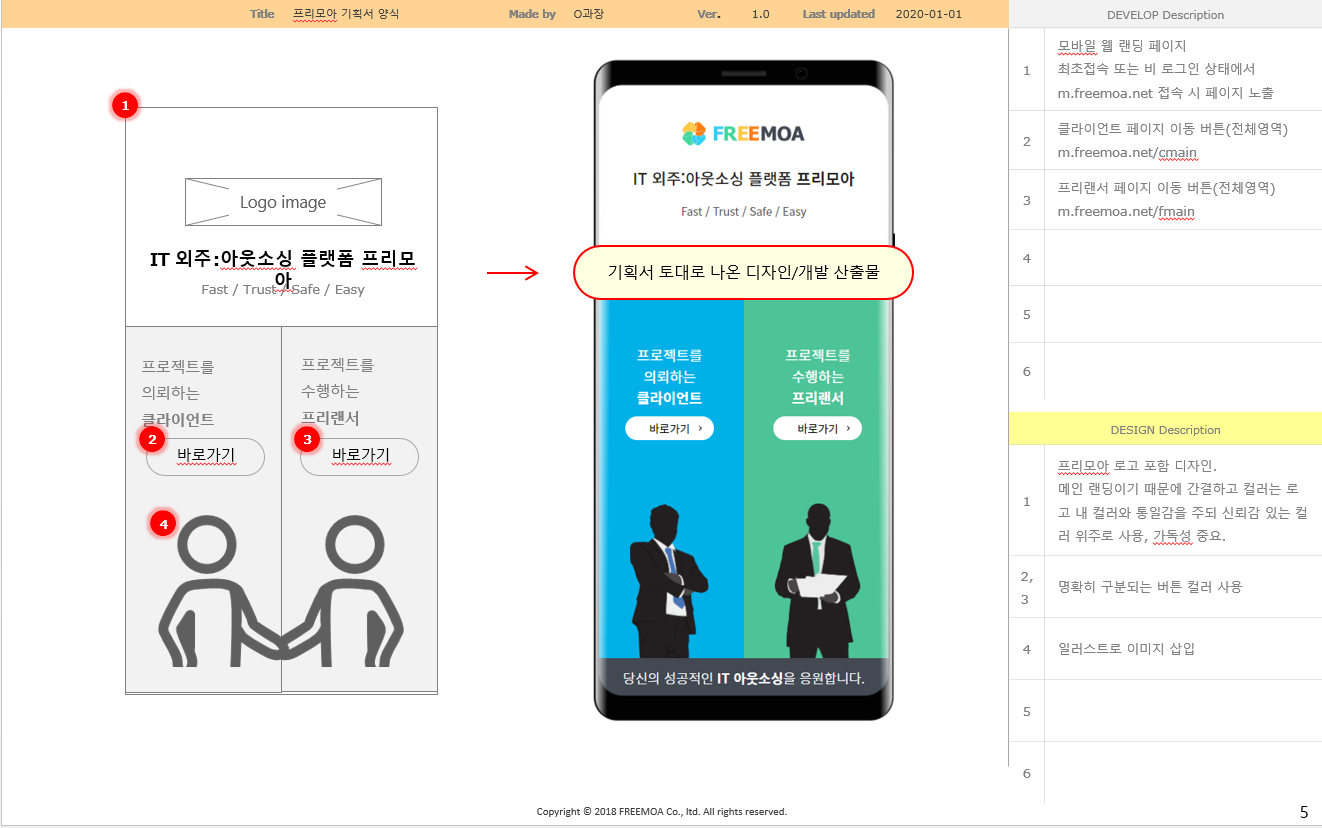The height and width of the screenshot is (828, 1322).
Task: Click the Made by label in the header
Action: click(532, 14)
